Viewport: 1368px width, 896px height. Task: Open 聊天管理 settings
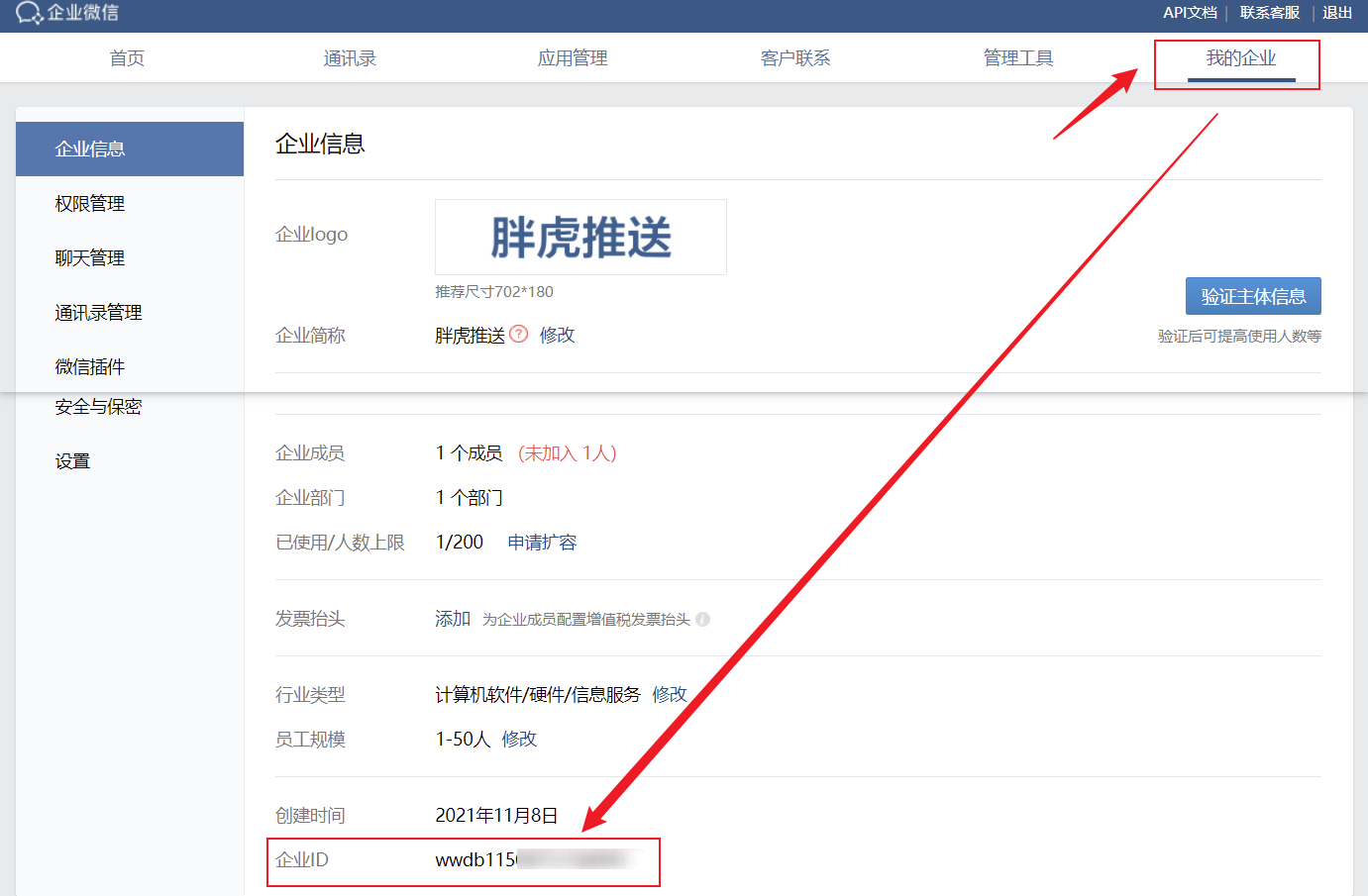(x=90, y=257)
